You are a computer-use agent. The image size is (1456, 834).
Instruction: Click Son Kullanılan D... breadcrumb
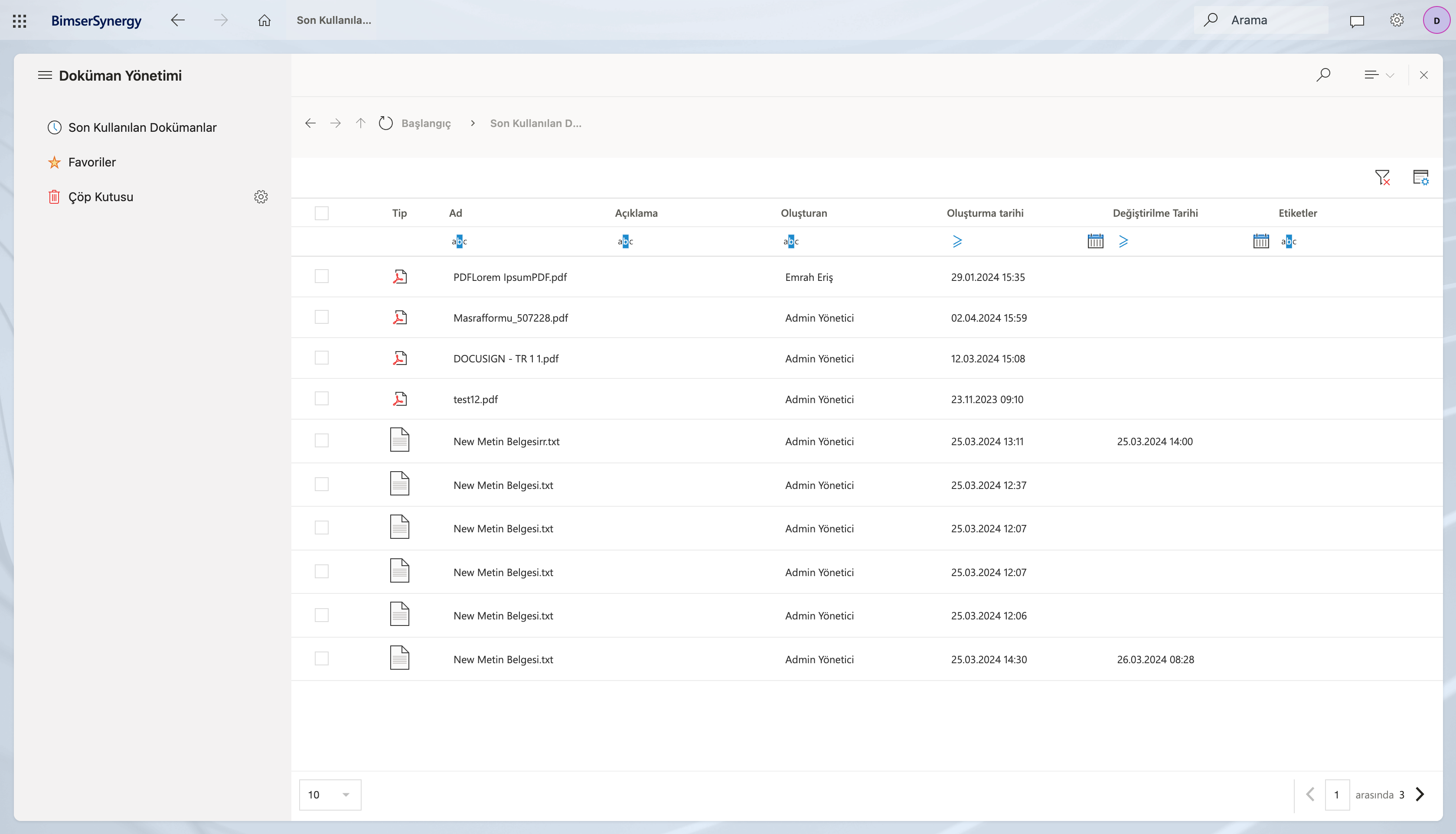click(535, 123)
